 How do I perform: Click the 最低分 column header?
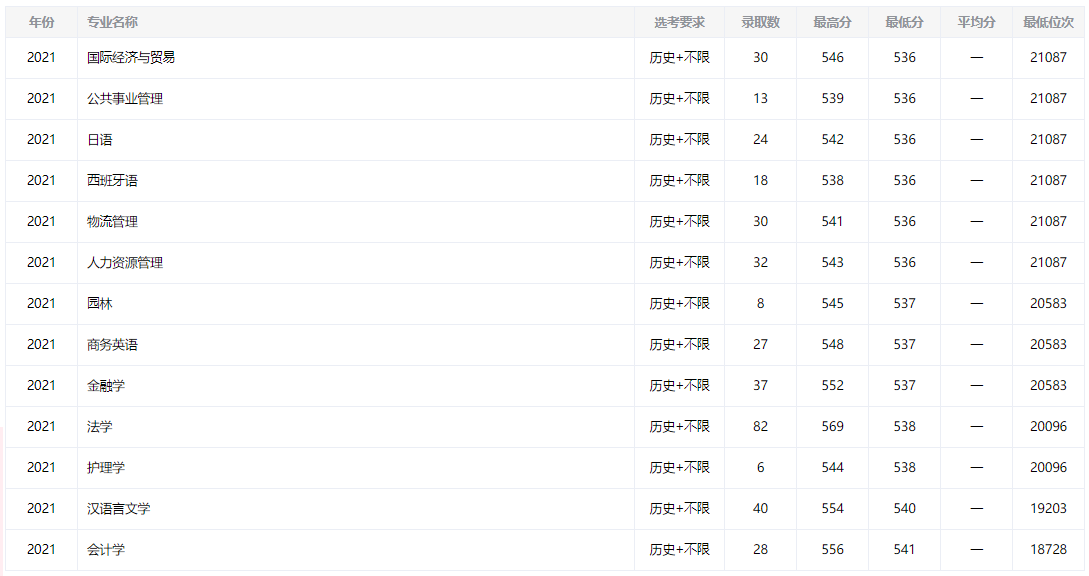click(x=904, y=22)
